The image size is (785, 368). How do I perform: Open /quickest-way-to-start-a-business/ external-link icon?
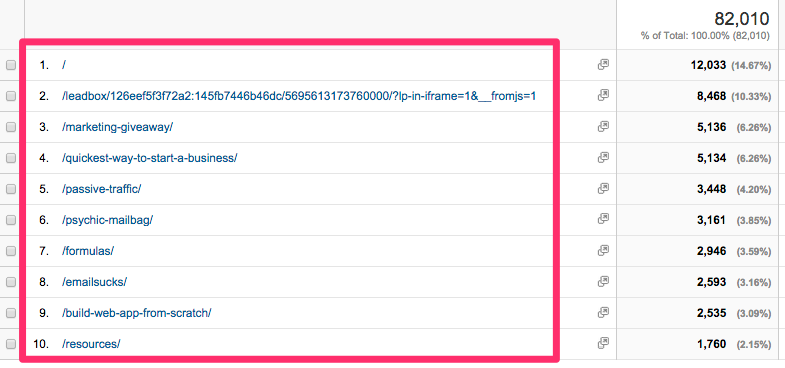[x=603, y=158]
